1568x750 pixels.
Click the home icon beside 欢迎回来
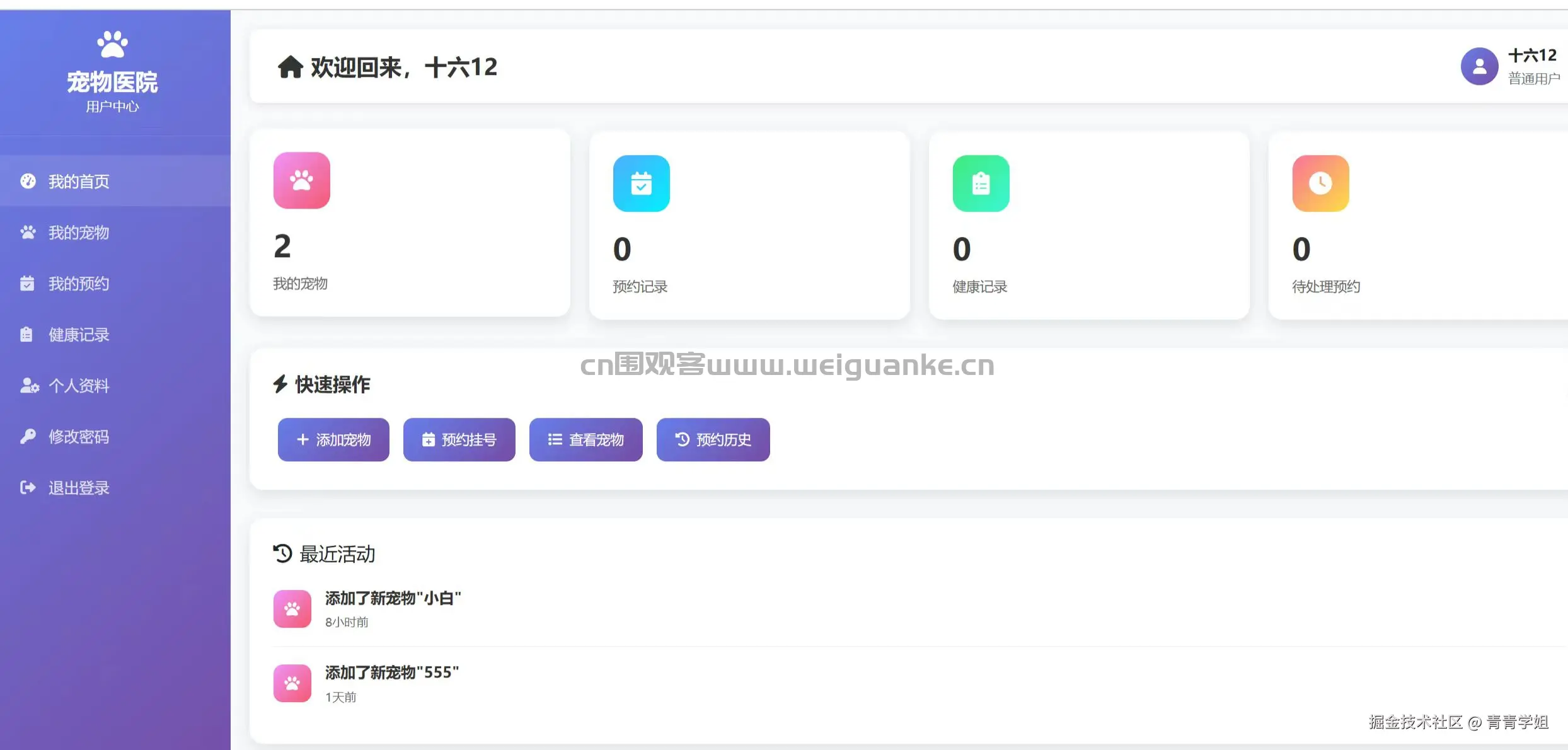(291, 67)
